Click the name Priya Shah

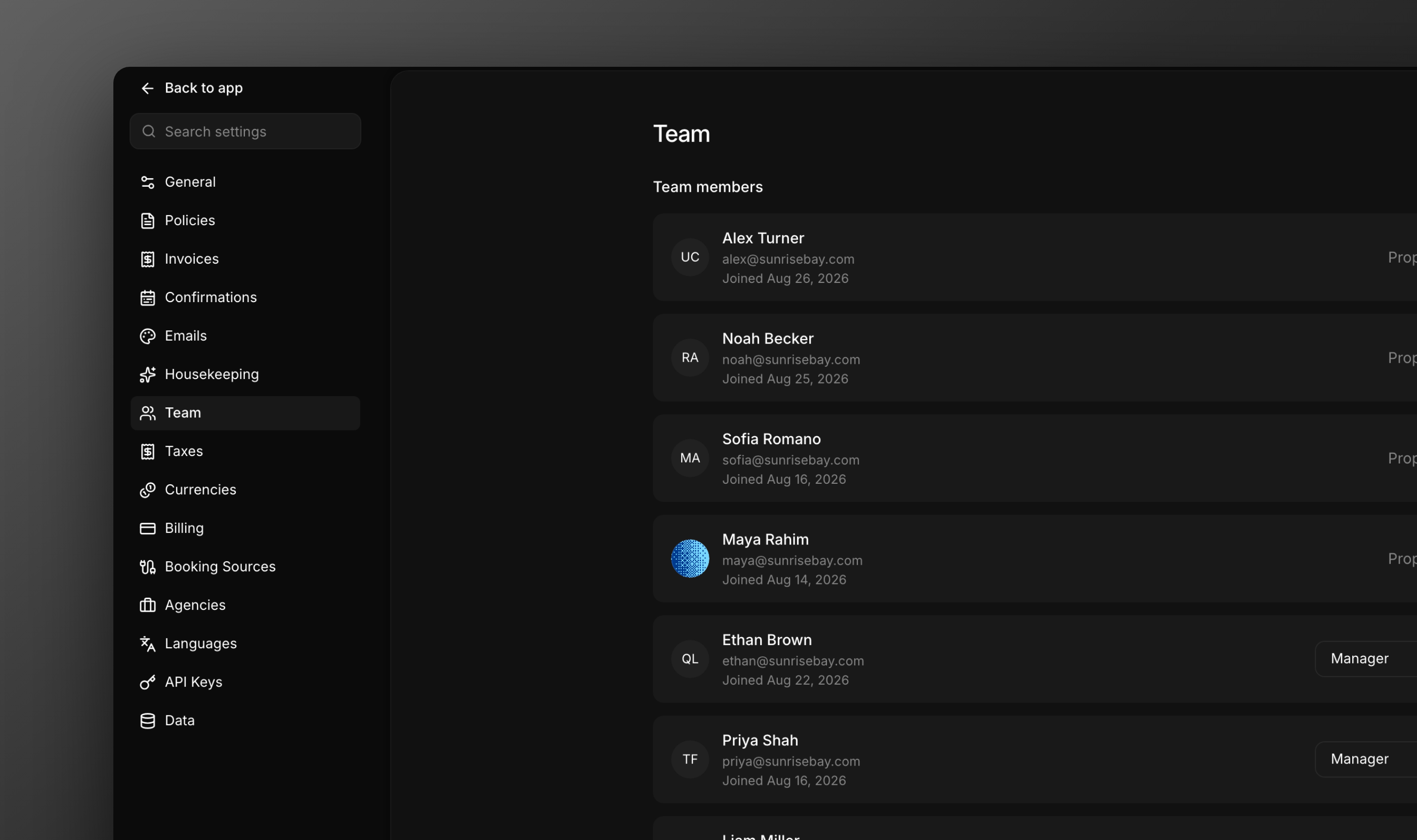760,740
